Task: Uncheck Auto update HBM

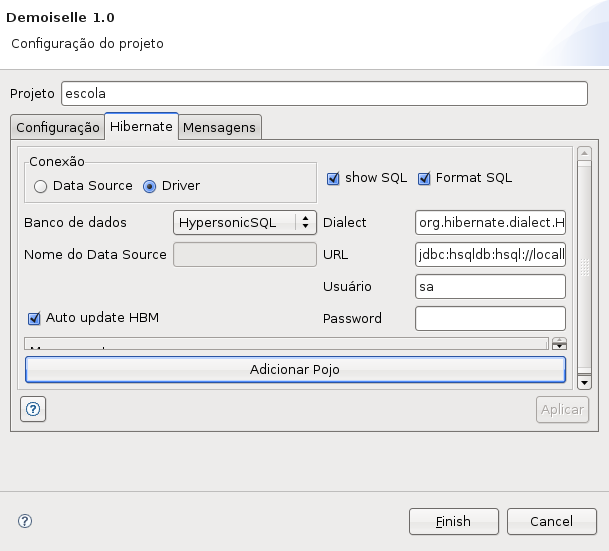Action: [34, 318]
